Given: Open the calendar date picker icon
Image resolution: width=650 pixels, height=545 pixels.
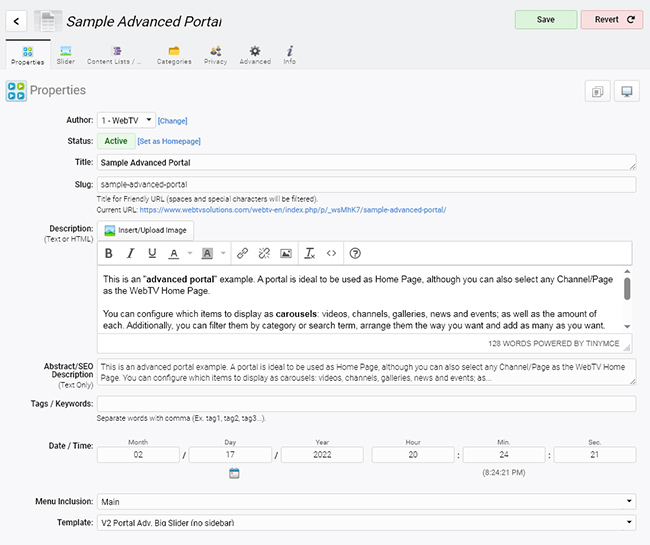Looking at the screenshot, I should click(x=234, y=473).
